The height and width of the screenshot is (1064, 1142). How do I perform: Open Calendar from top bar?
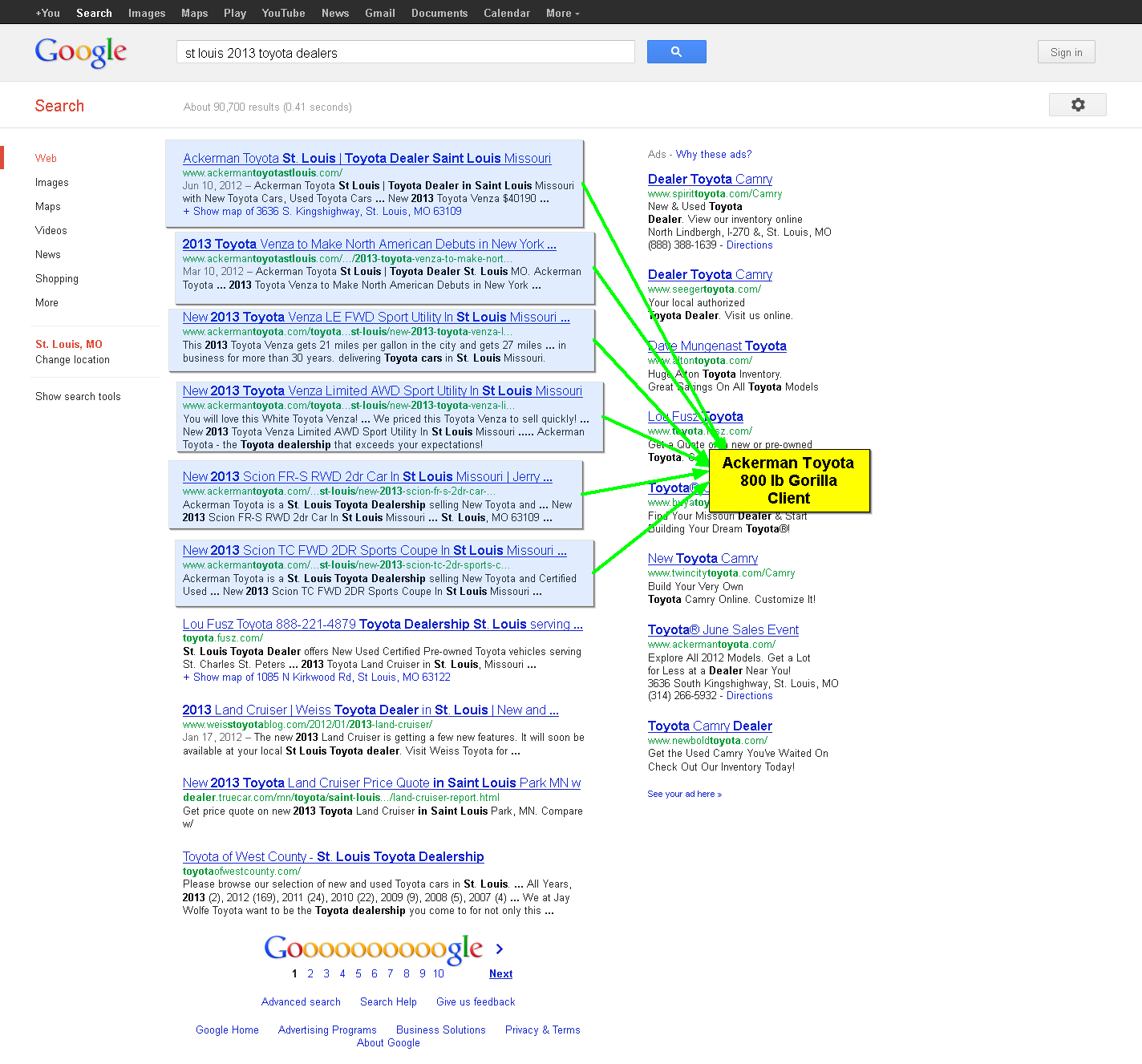click(507, 13)
